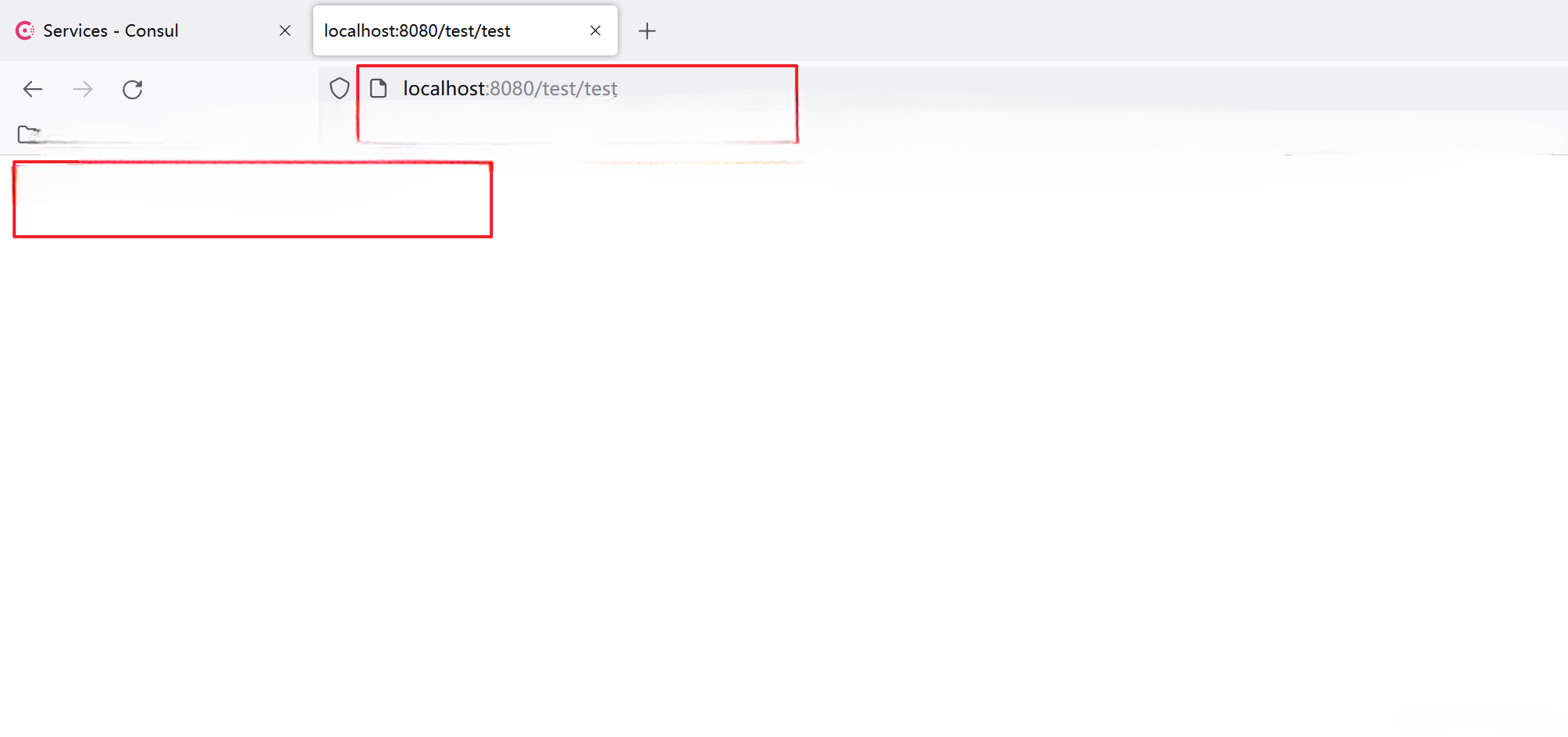Focus the address bar URL text
This screenshot has height=737, width=1568.
point(510,88)
